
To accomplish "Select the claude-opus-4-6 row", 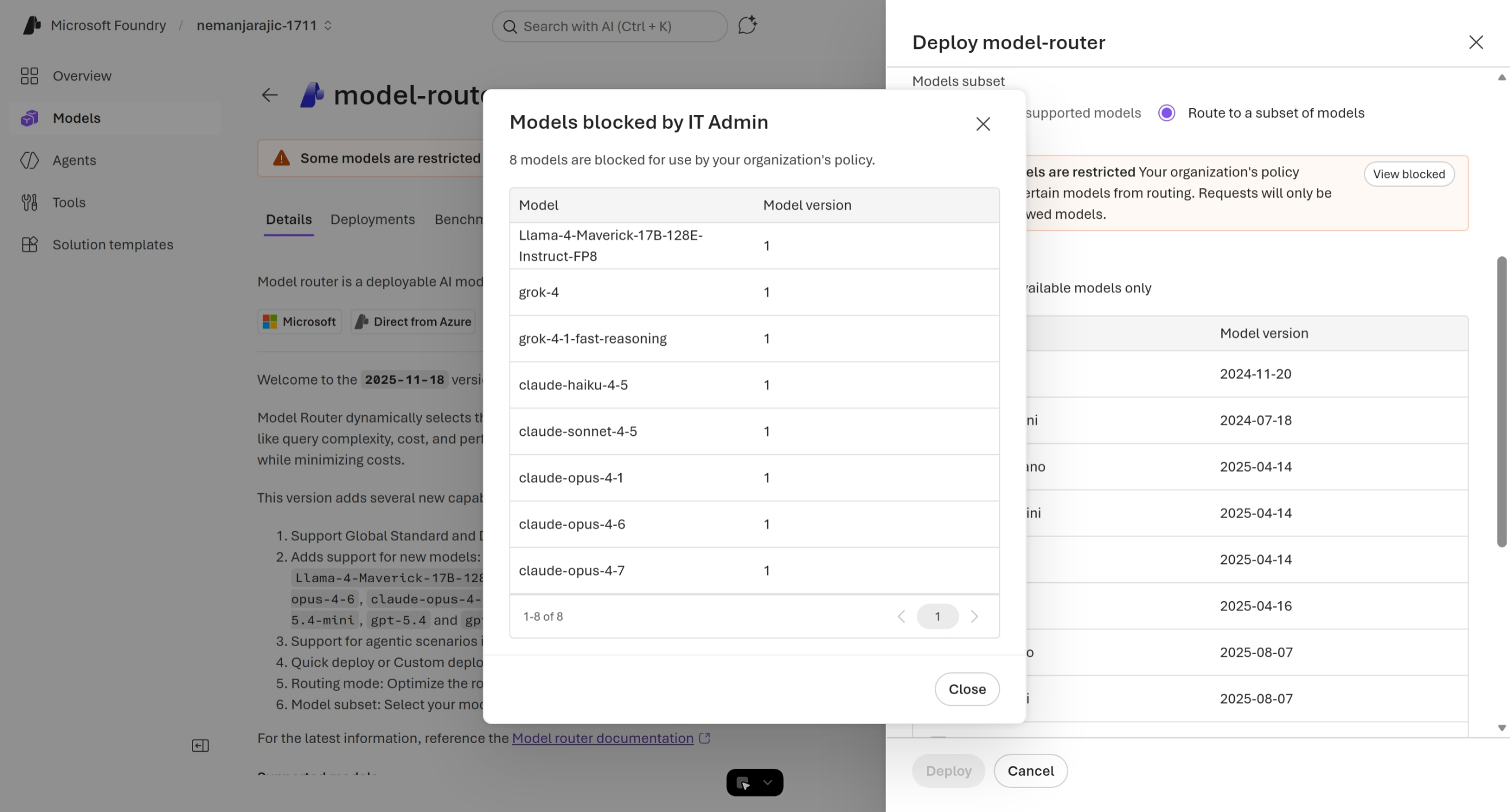I will coord(754,524).
